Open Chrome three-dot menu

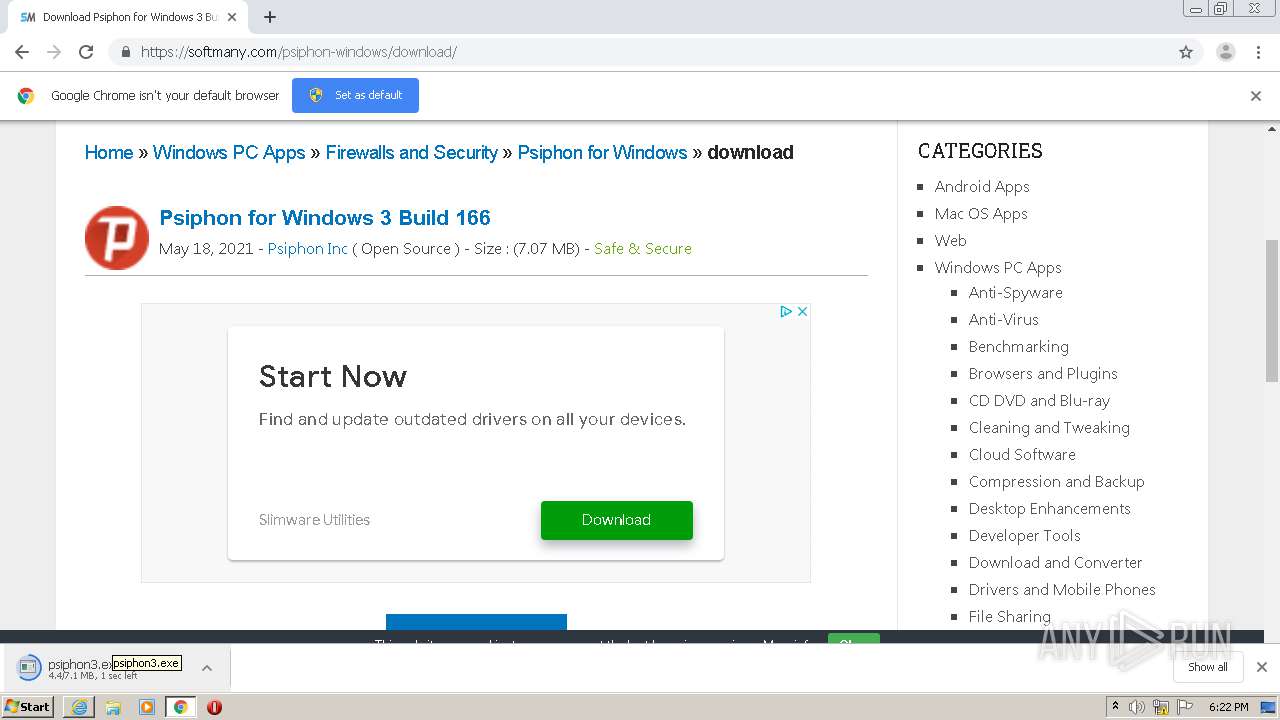click(x=1259, y=52)
